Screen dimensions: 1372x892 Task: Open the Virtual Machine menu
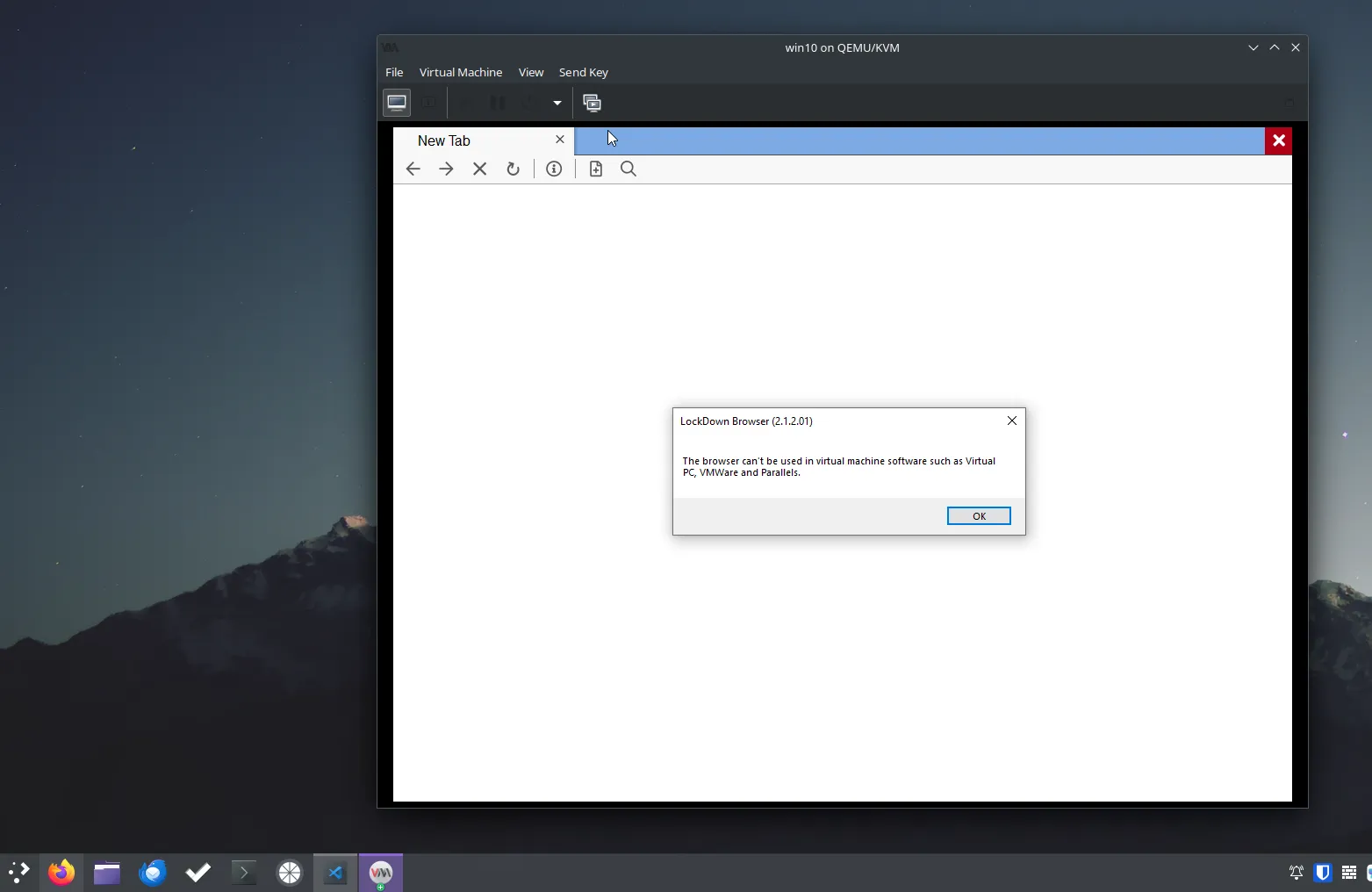[x=461, y=72]
